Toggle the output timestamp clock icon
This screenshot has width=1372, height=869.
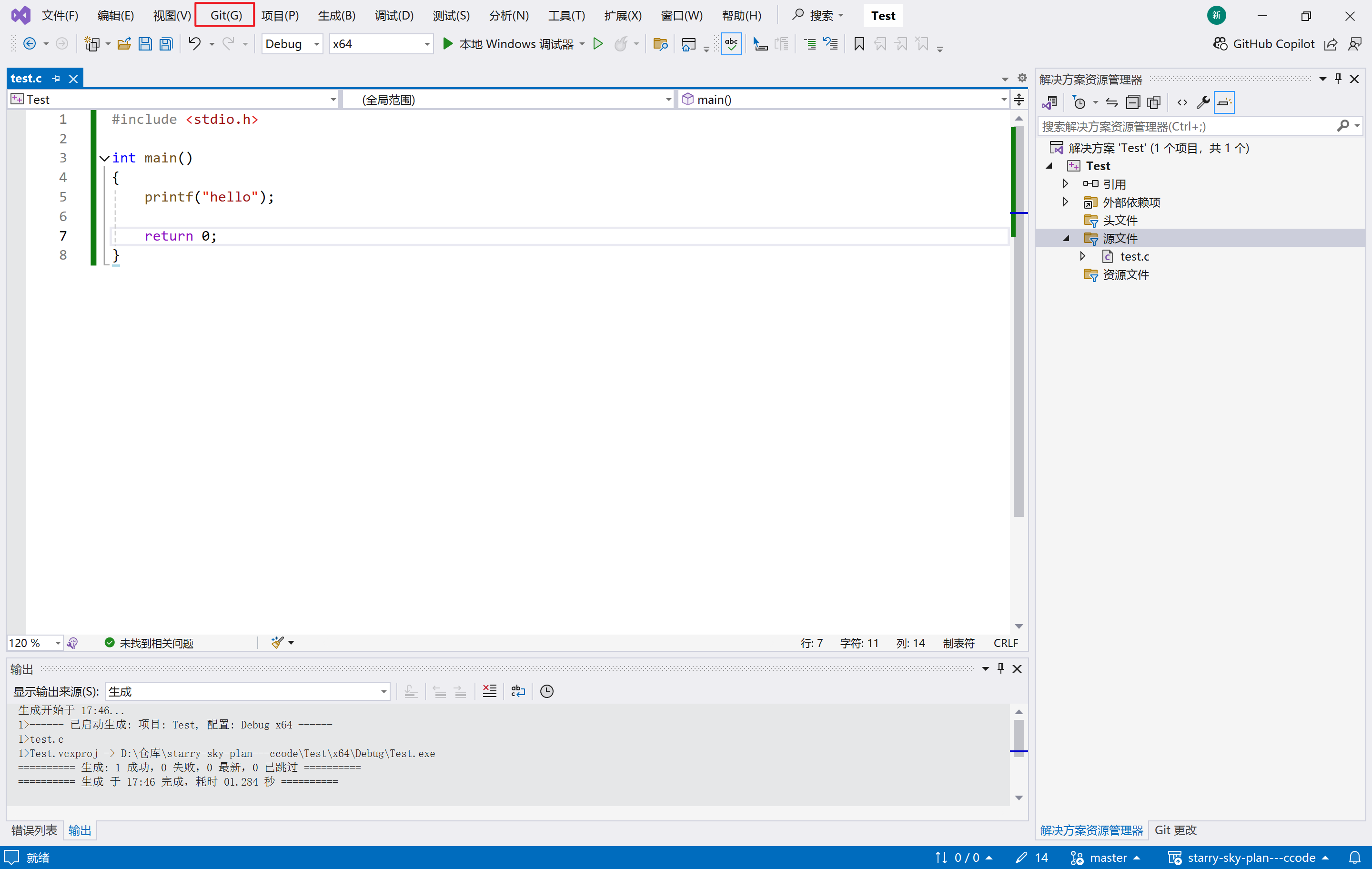(x=546, y=691)
